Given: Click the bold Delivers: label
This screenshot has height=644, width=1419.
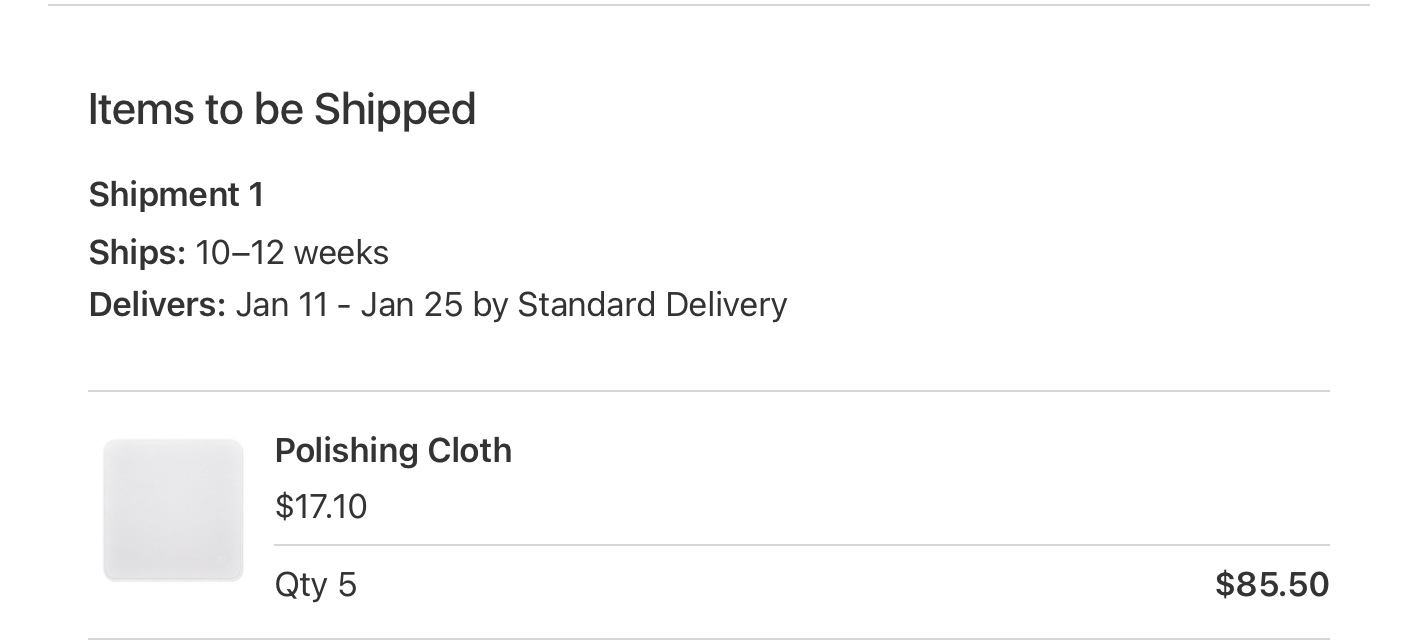Looking at the screenshot, I should pyautogui.click(x=157, y=305).
